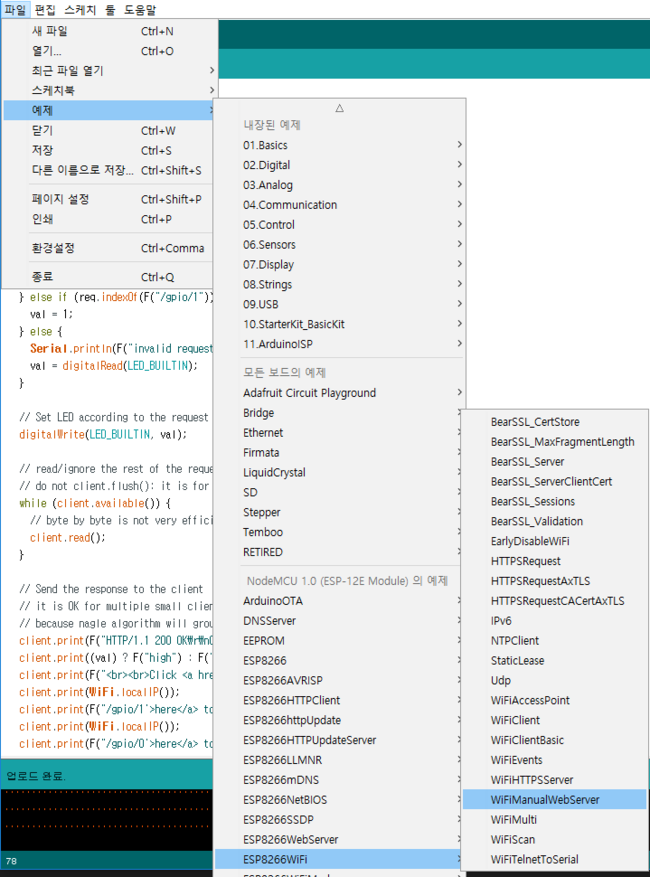Open ESP8266WebServer examples submenu
This screenshot has height=877, width=650.
[340, 840]
